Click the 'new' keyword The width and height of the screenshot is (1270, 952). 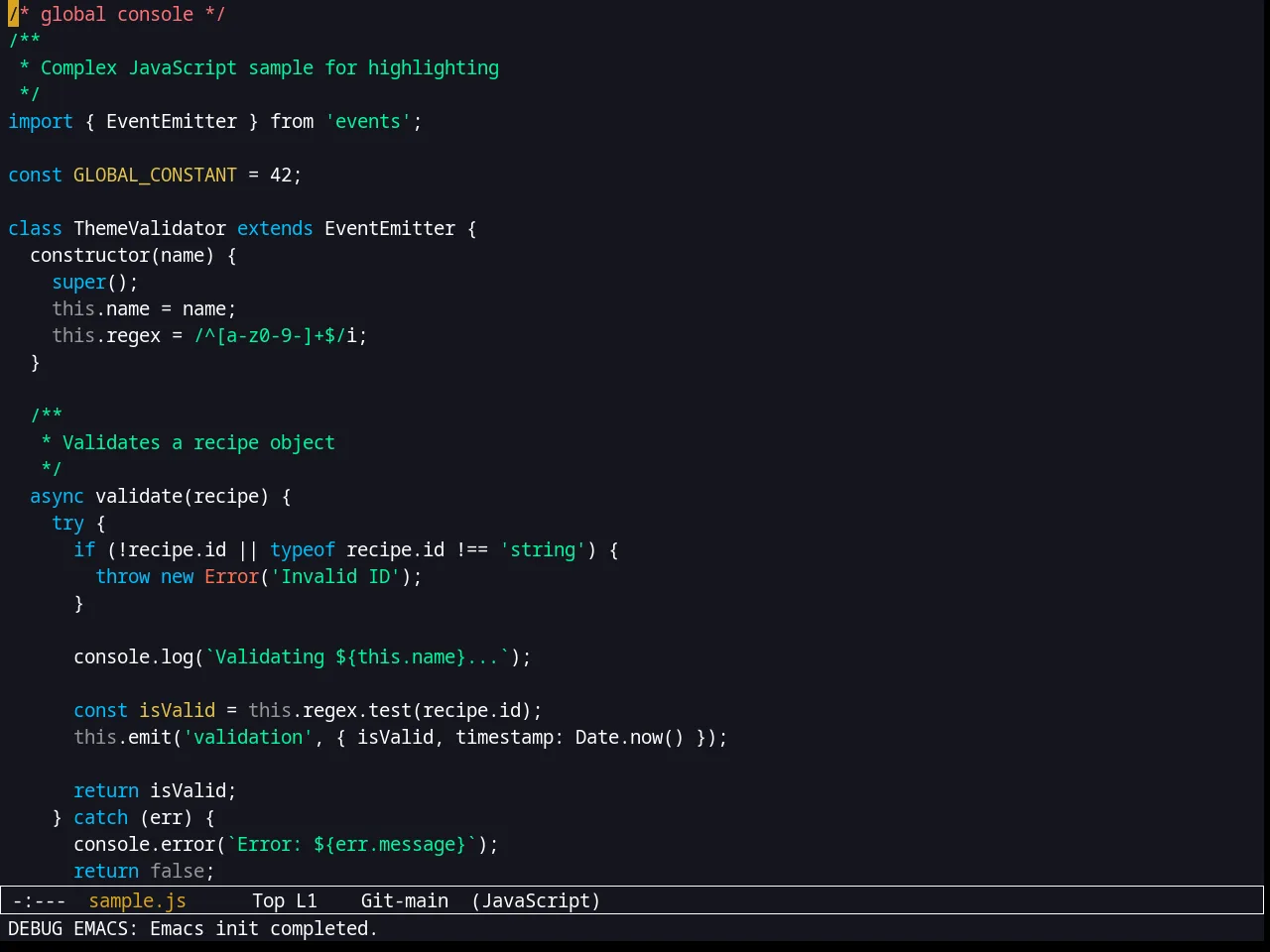coord(177,576)
